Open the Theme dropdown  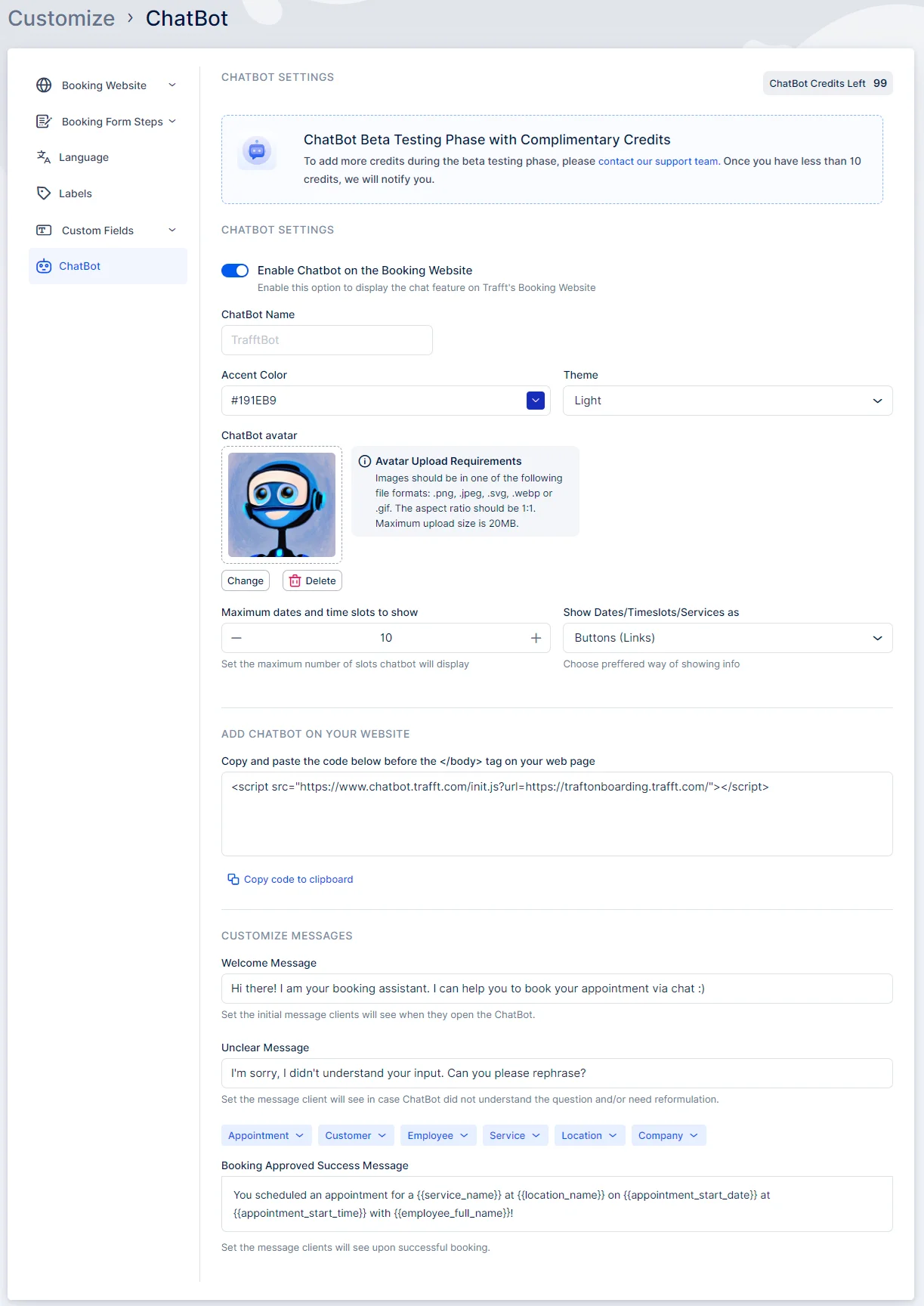pos(727,401)
